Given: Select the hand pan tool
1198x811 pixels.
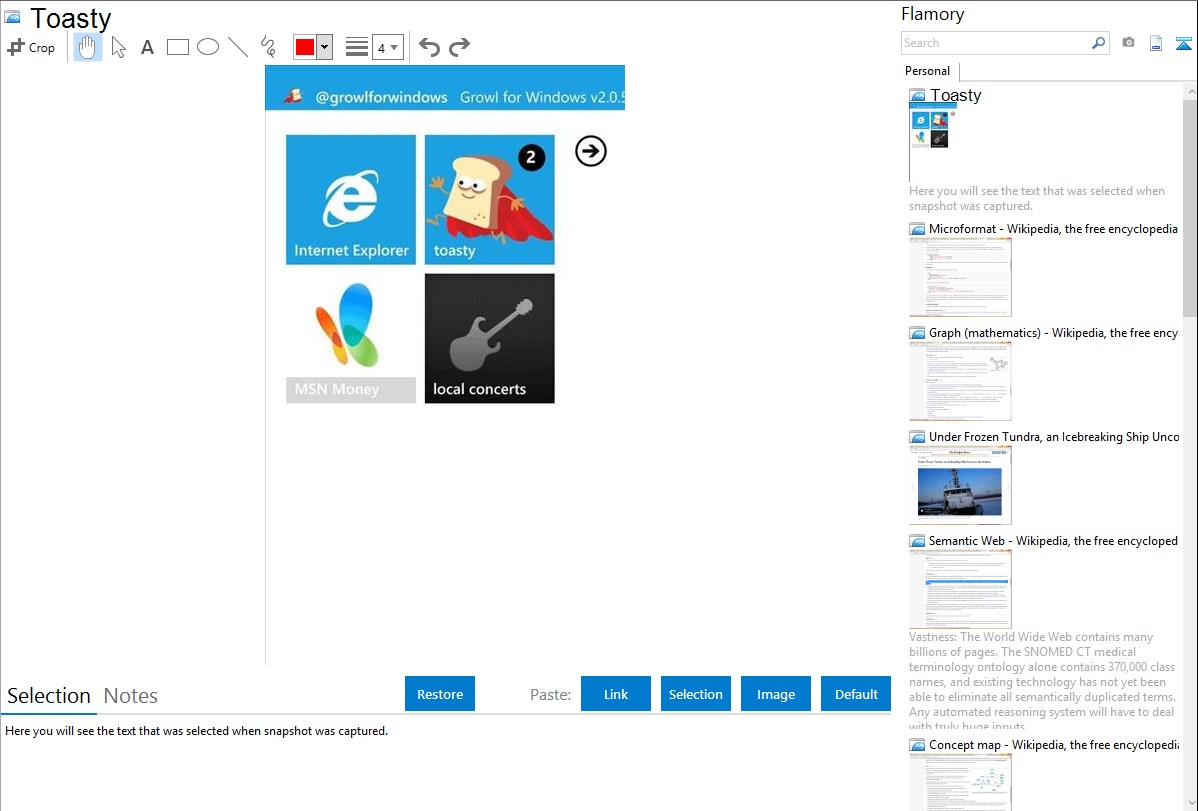Looking at the screenshot, I should coord(88,47).
